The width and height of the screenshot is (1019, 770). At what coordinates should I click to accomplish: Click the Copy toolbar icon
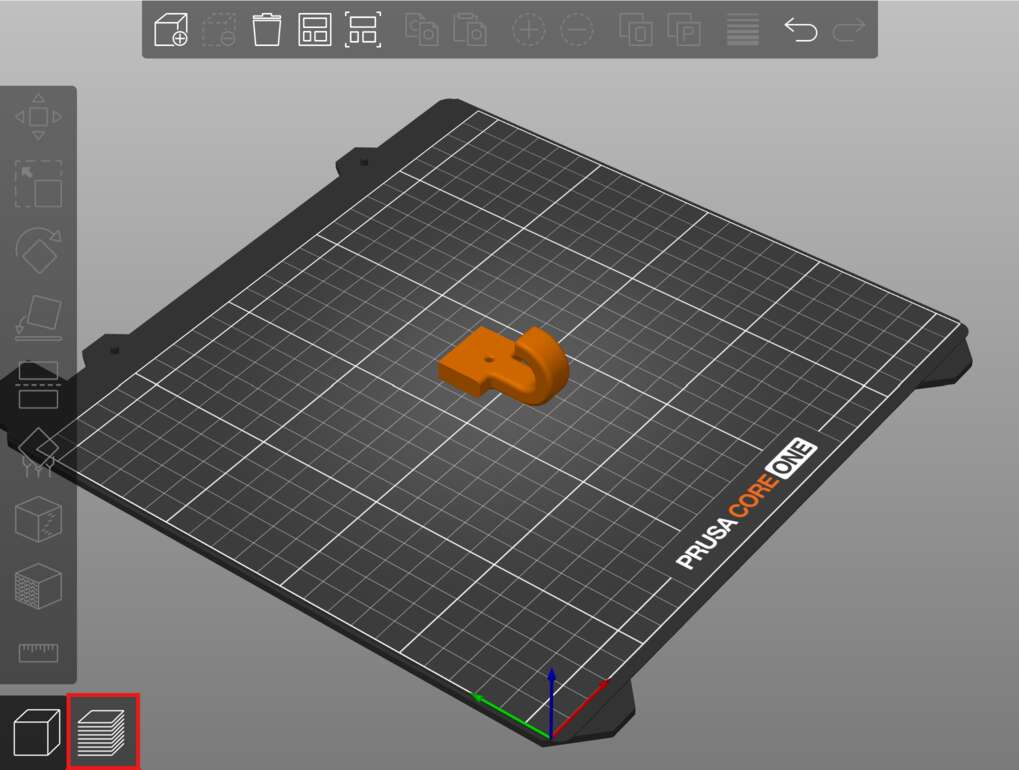pos(421,30)
